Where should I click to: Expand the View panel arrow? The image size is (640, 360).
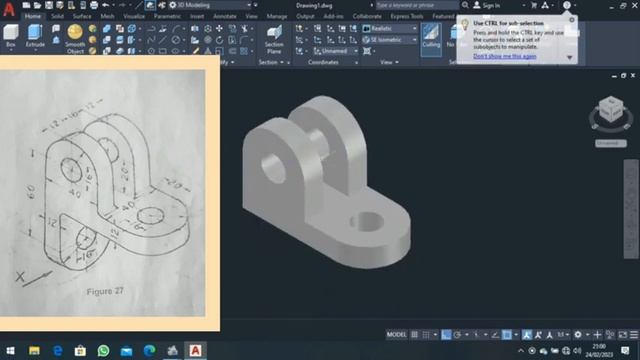tap(397, 62)
